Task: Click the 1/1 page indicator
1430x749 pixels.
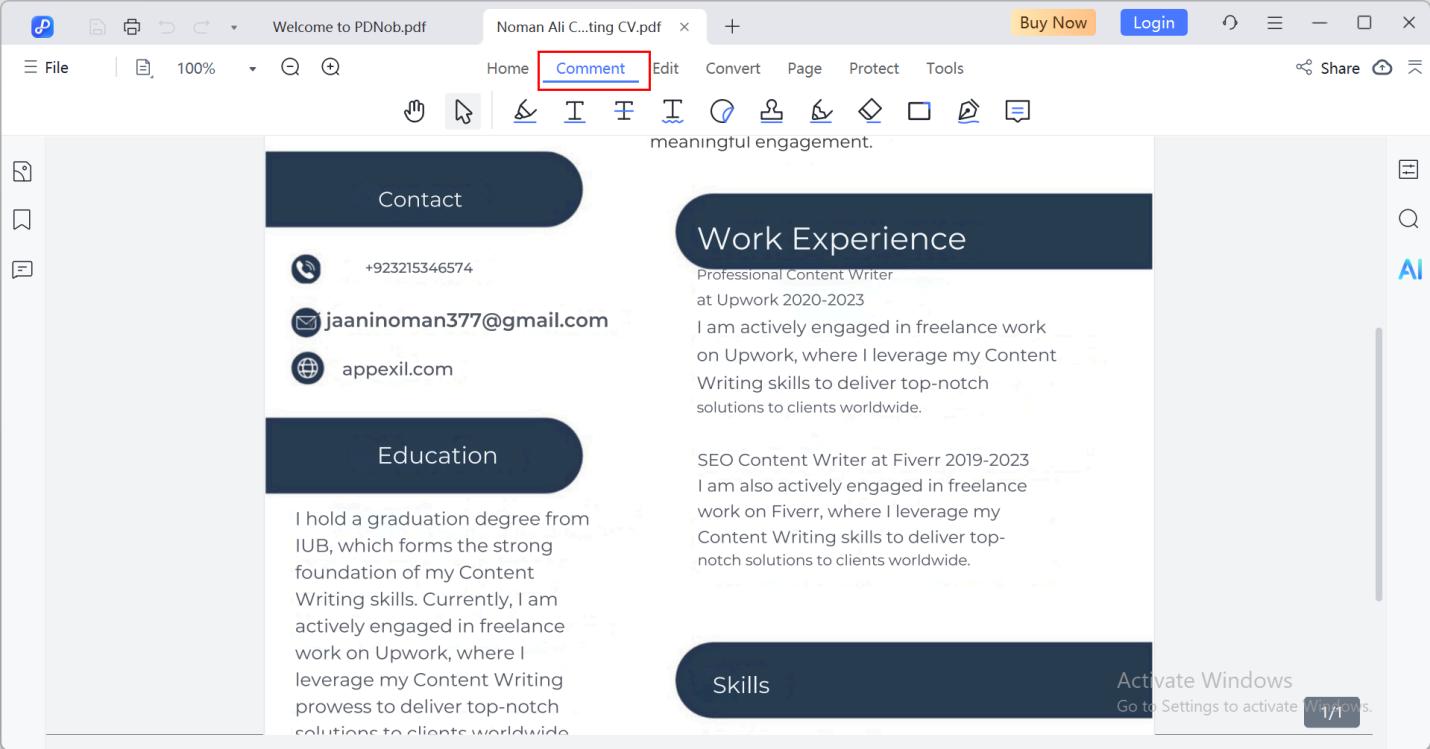Action: (1332, 712)
